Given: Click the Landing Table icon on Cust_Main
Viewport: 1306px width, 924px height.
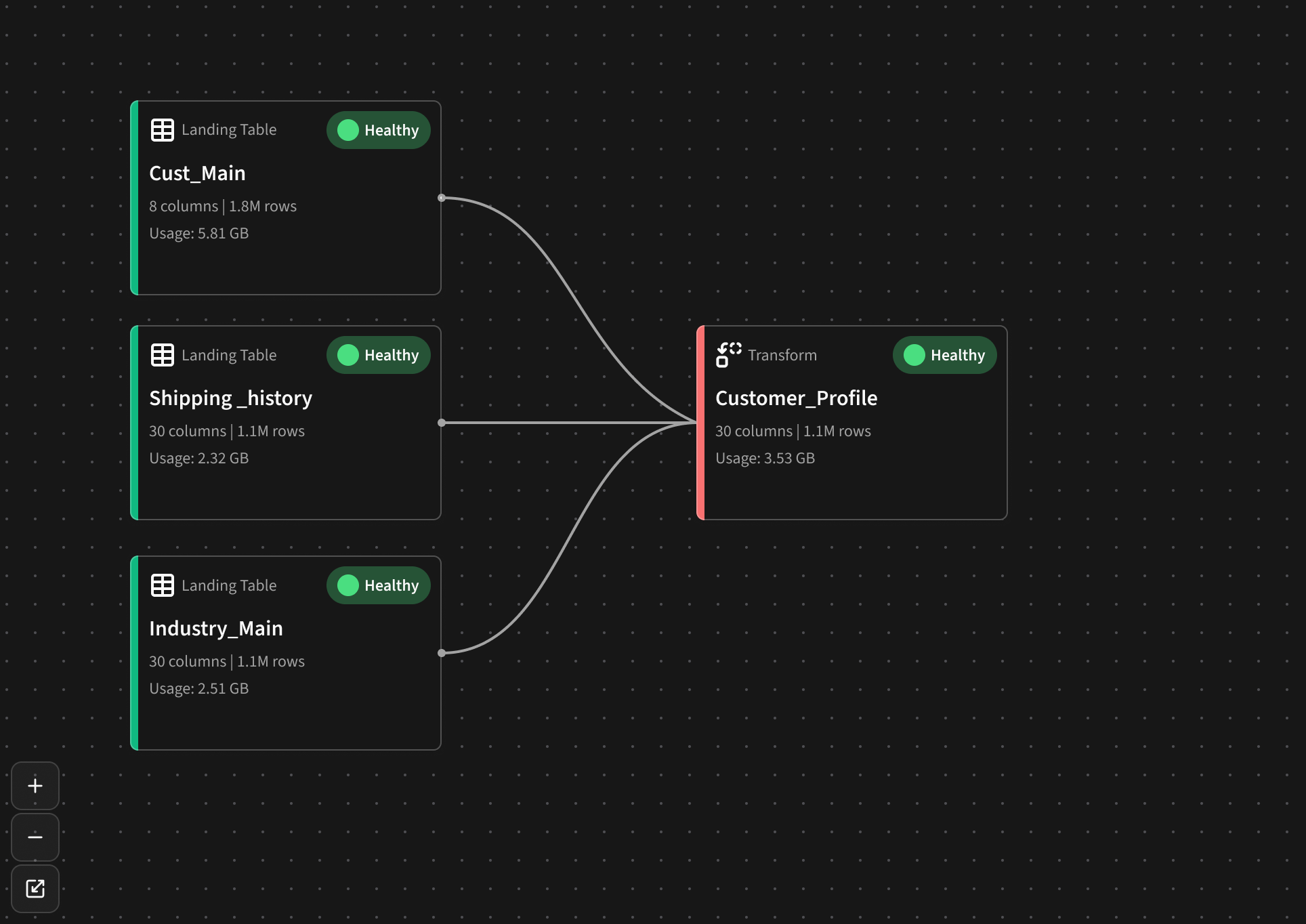Looking at the screenshot, I should click(163, 130).
